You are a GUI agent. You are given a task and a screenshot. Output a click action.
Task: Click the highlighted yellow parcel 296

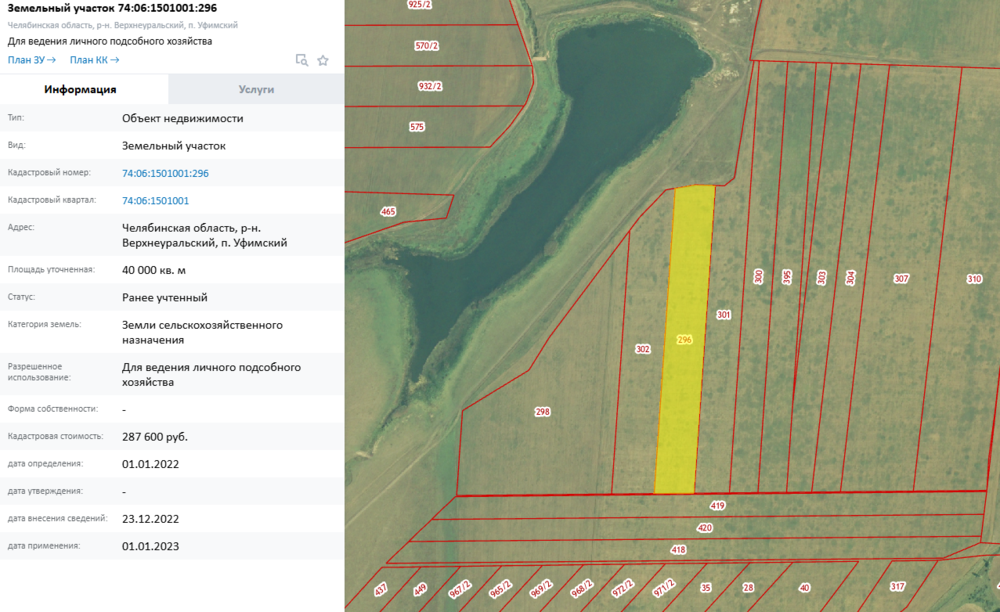[685, 340]
